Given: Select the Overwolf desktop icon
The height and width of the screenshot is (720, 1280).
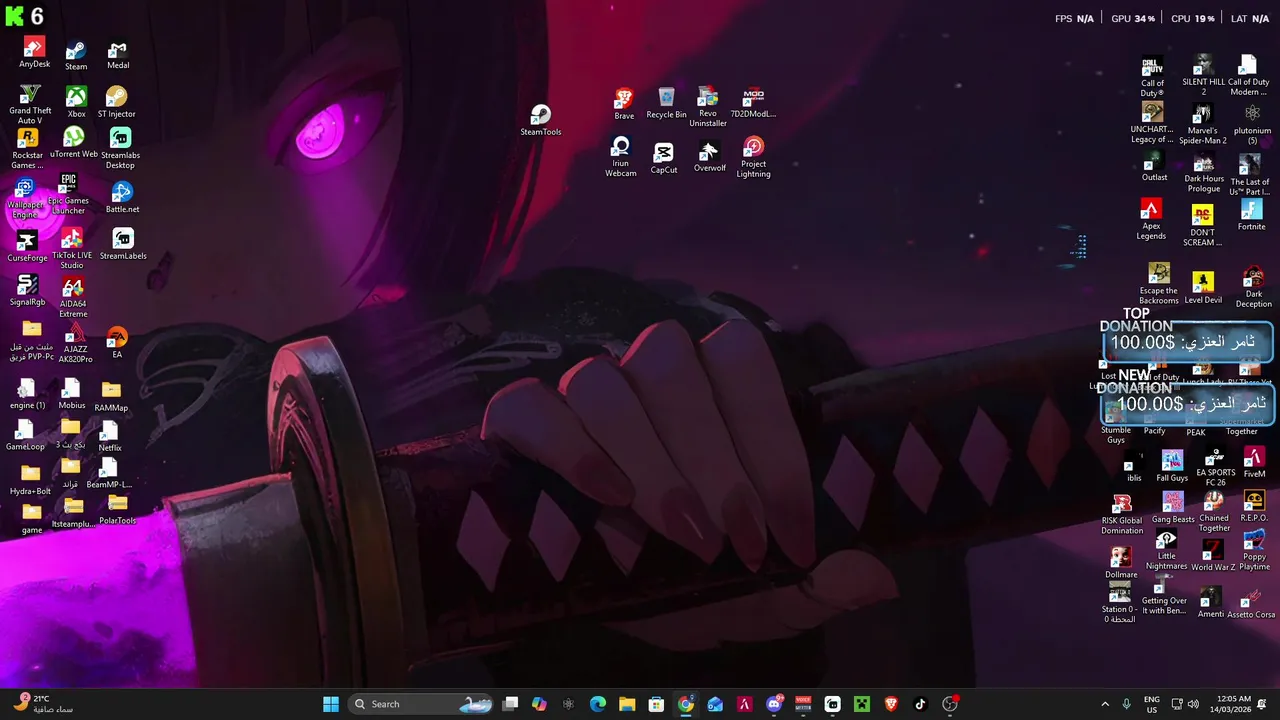Looking at the screenshot, I should pyautogui.click(x=709, y=157).
